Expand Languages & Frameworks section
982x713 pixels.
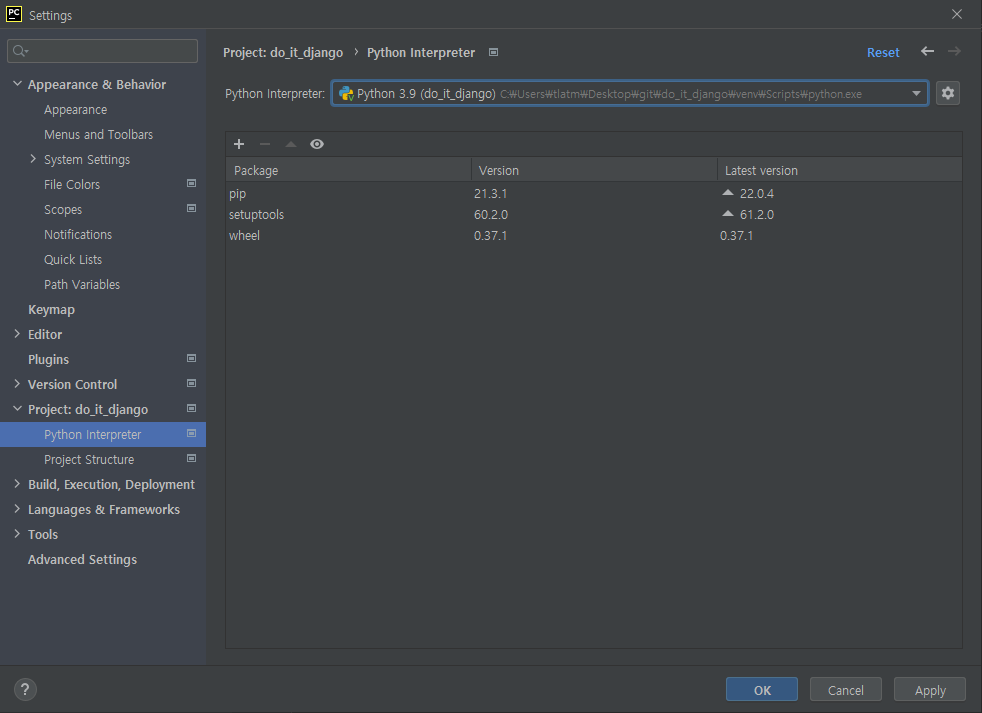pyautogui.click(x=17, y=509)
